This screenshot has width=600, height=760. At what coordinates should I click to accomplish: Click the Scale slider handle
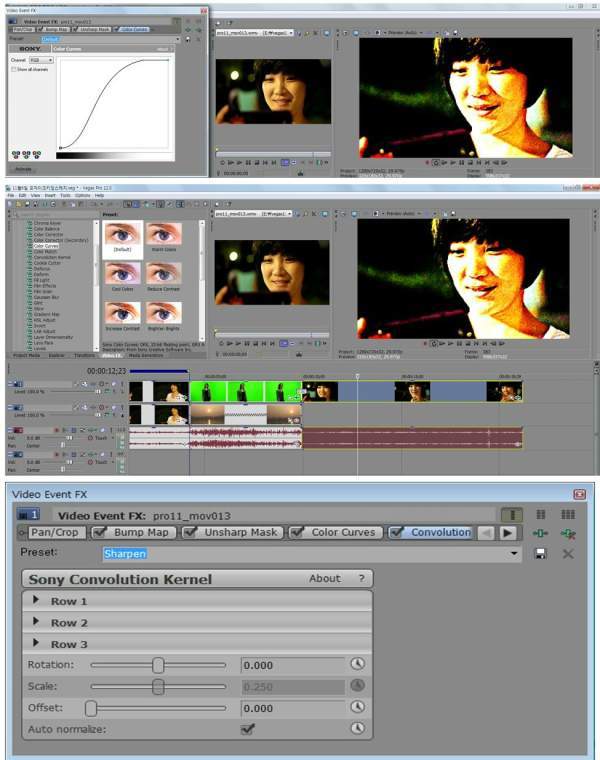click(x=158, y=686)
